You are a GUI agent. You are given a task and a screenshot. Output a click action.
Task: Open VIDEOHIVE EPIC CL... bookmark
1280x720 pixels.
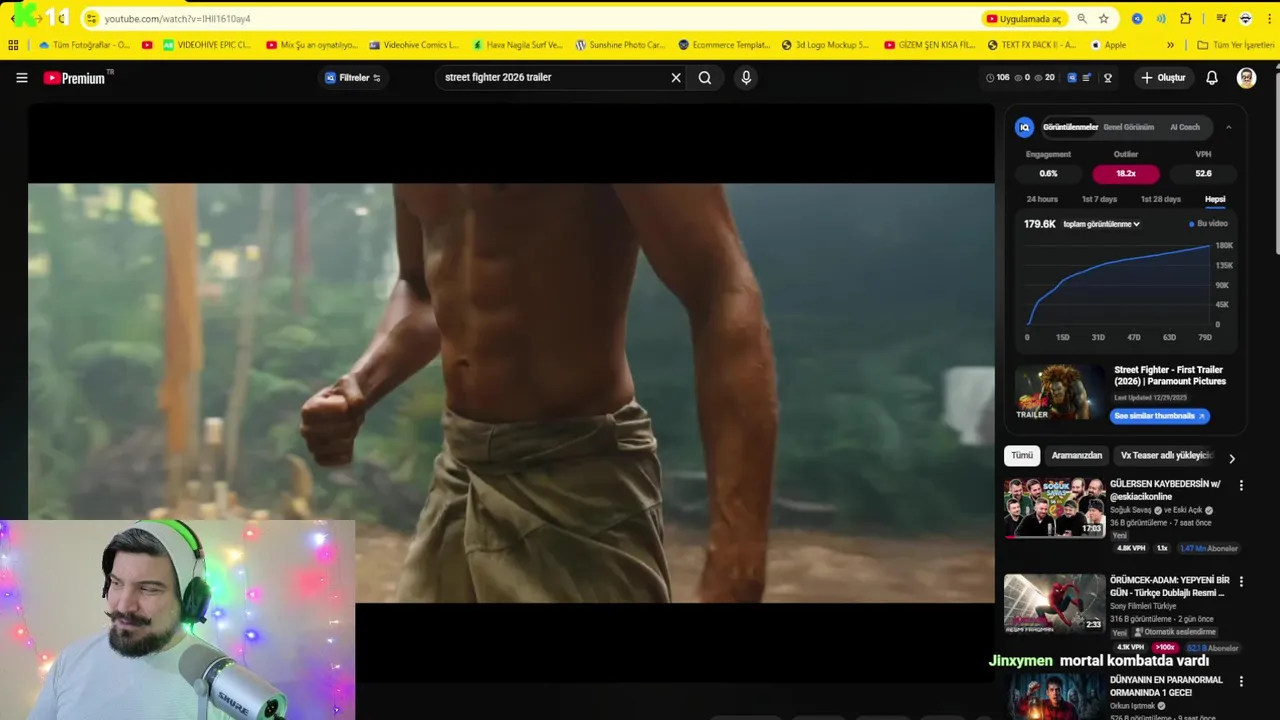(x=207, y=45)
